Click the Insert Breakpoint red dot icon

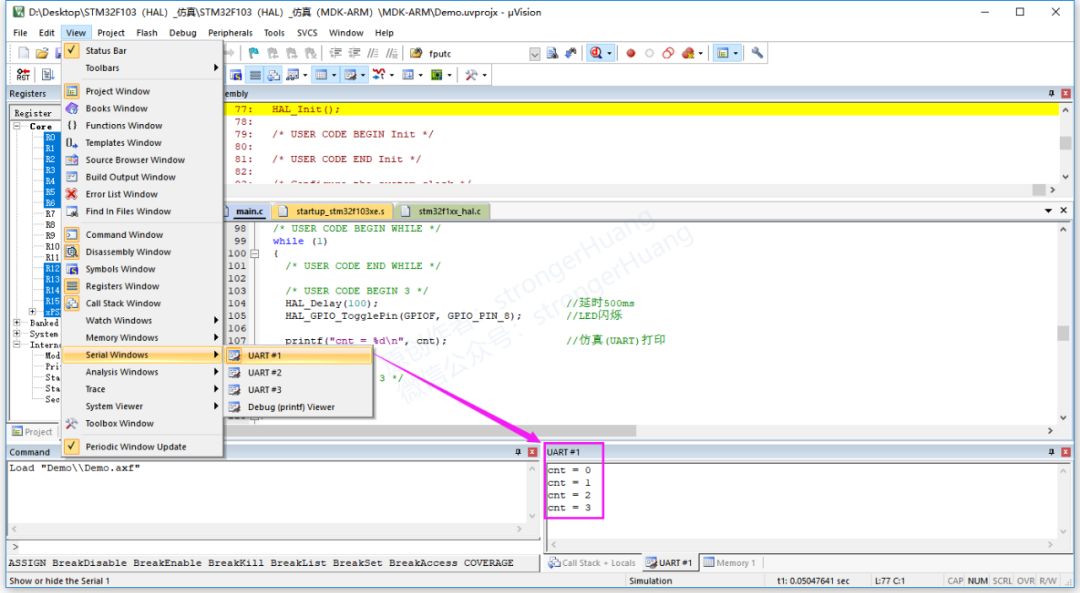pos(631,53)
